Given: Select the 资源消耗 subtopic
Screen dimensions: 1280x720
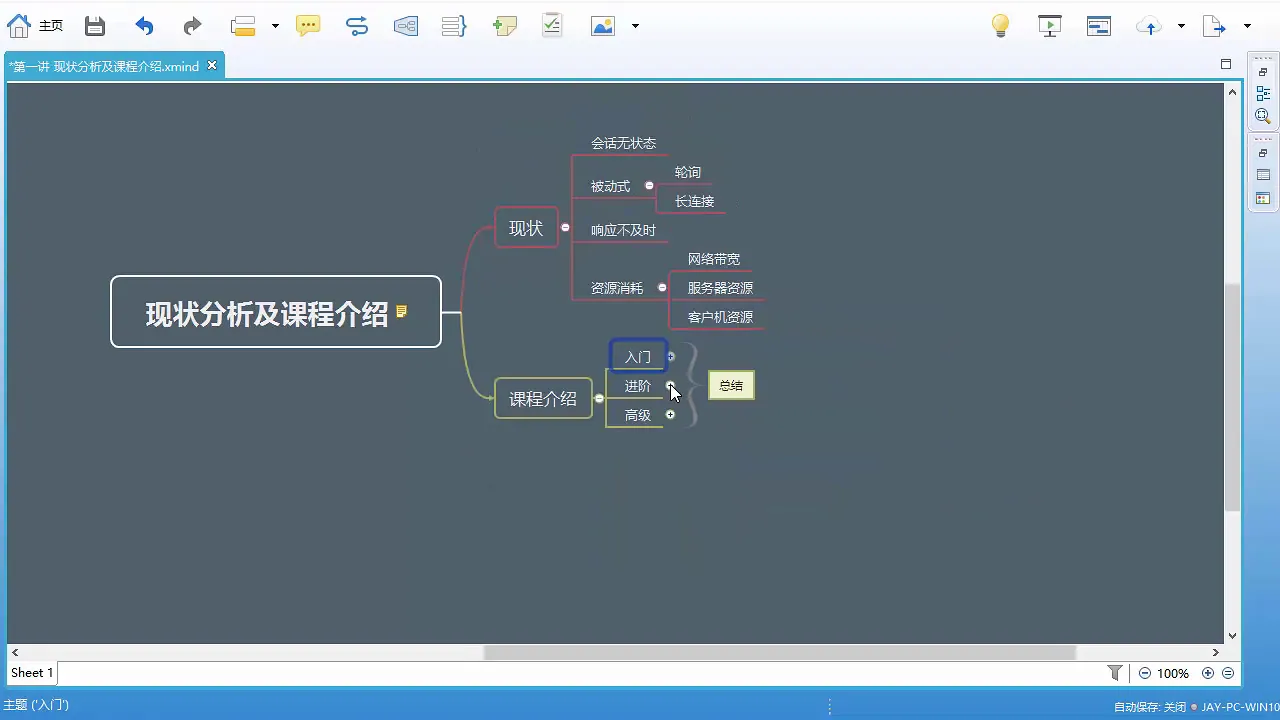Looking at the screenshot, I should pos(617,288).
